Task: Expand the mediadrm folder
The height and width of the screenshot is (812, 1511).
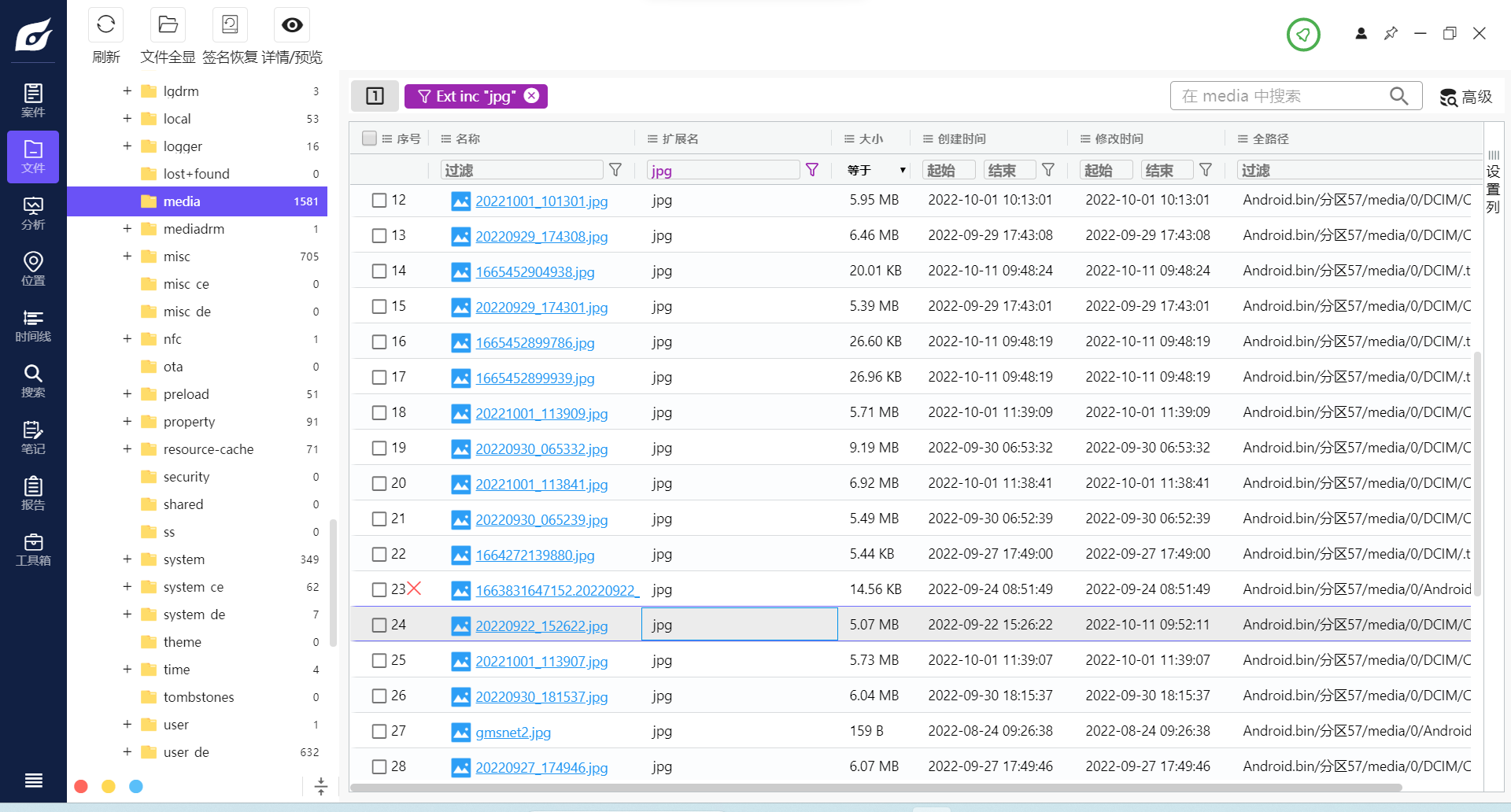Action: (127, 229)
